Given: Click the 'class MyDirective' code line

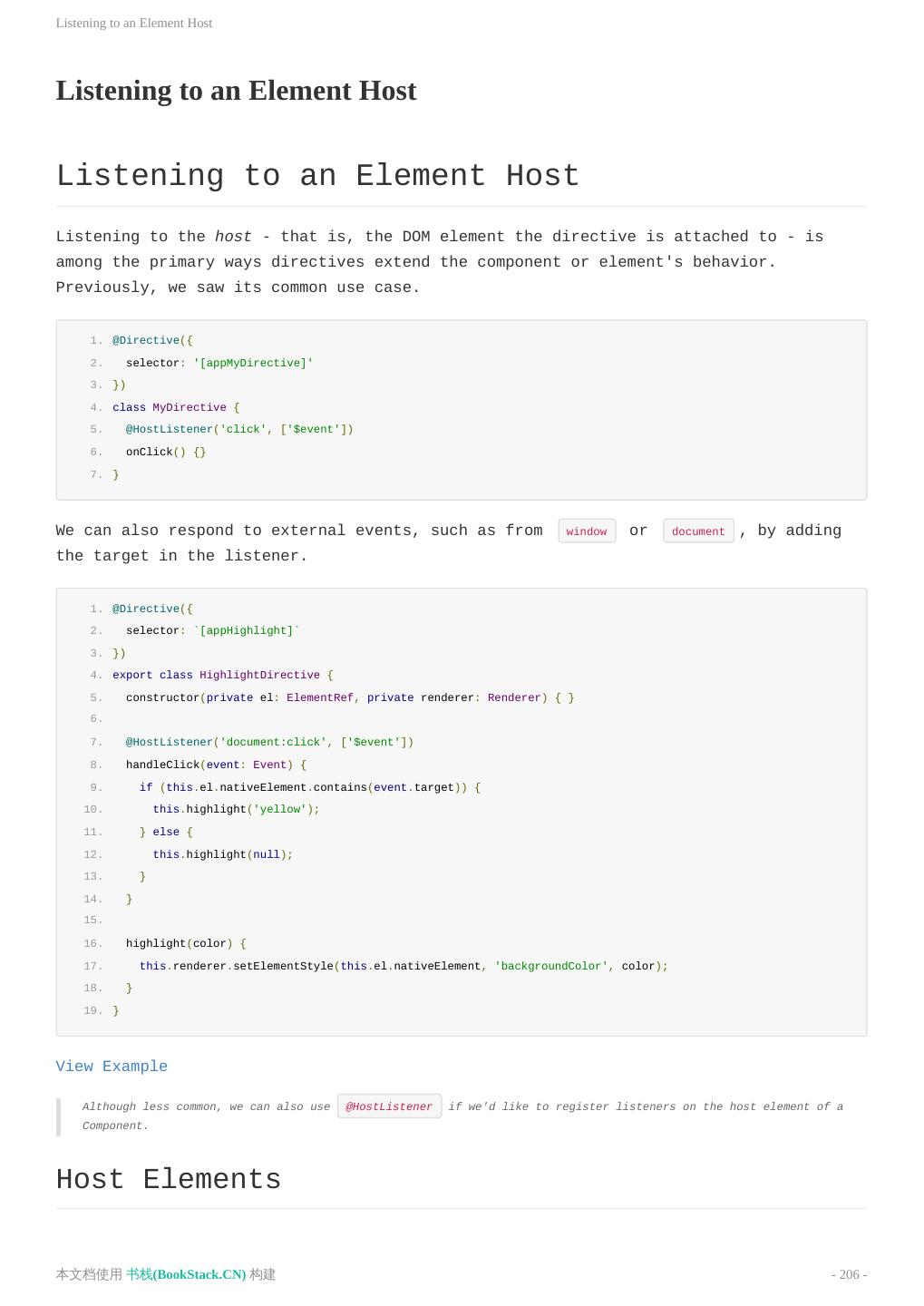Looking at the screenshot, I should coord(176,408).
